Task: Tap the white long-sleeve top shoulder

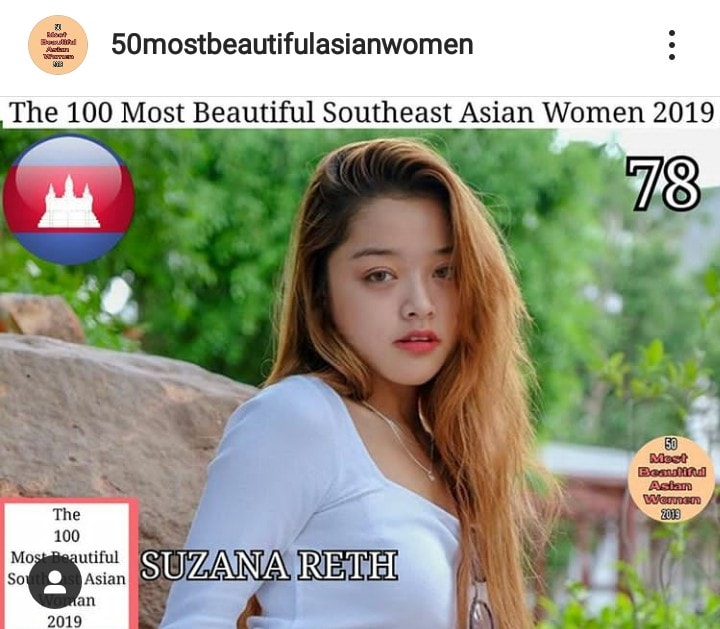Action: click(x=280, y=413)
